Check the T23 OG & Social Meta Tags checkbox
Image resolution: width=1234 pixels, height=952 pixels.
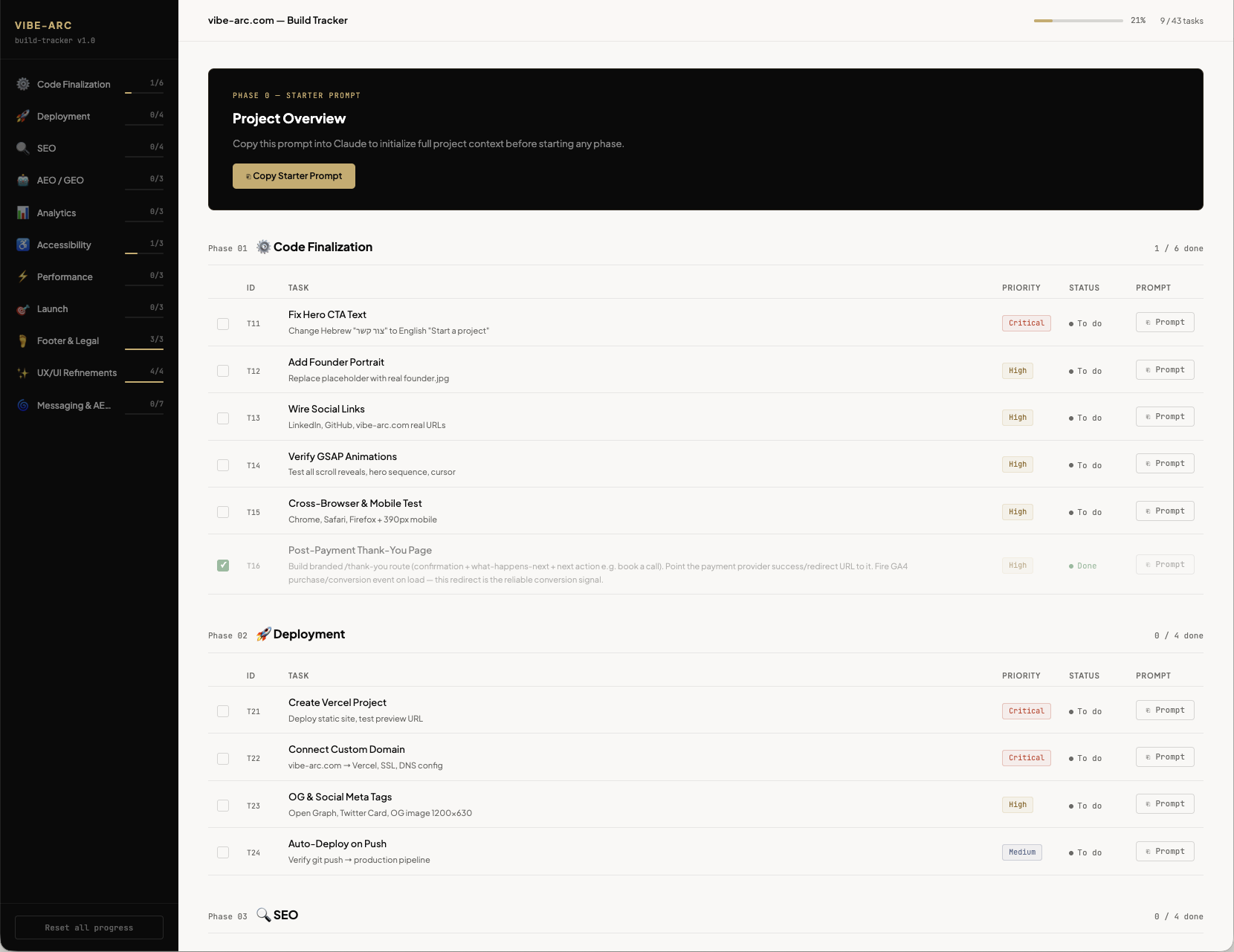point(223,806)
